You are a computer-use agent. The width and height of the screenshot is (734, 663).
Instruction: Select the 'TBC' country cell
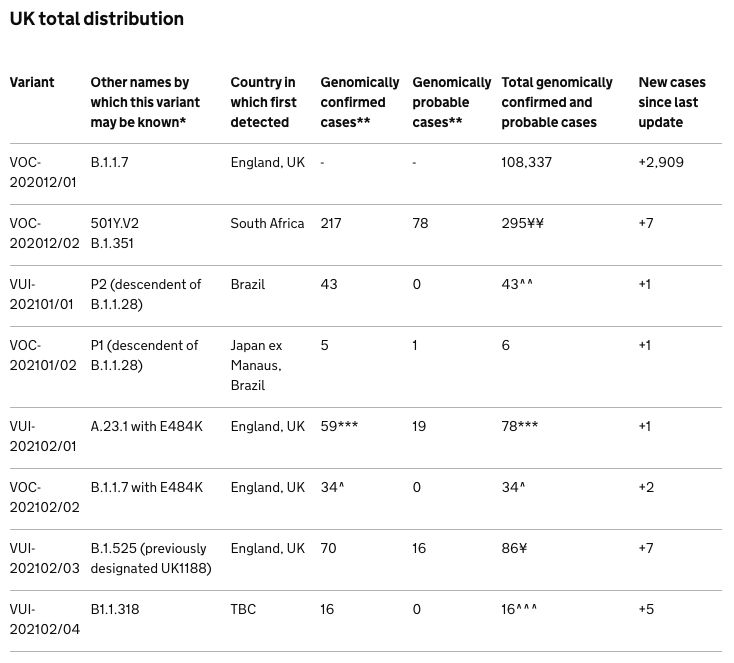point(243,609)
